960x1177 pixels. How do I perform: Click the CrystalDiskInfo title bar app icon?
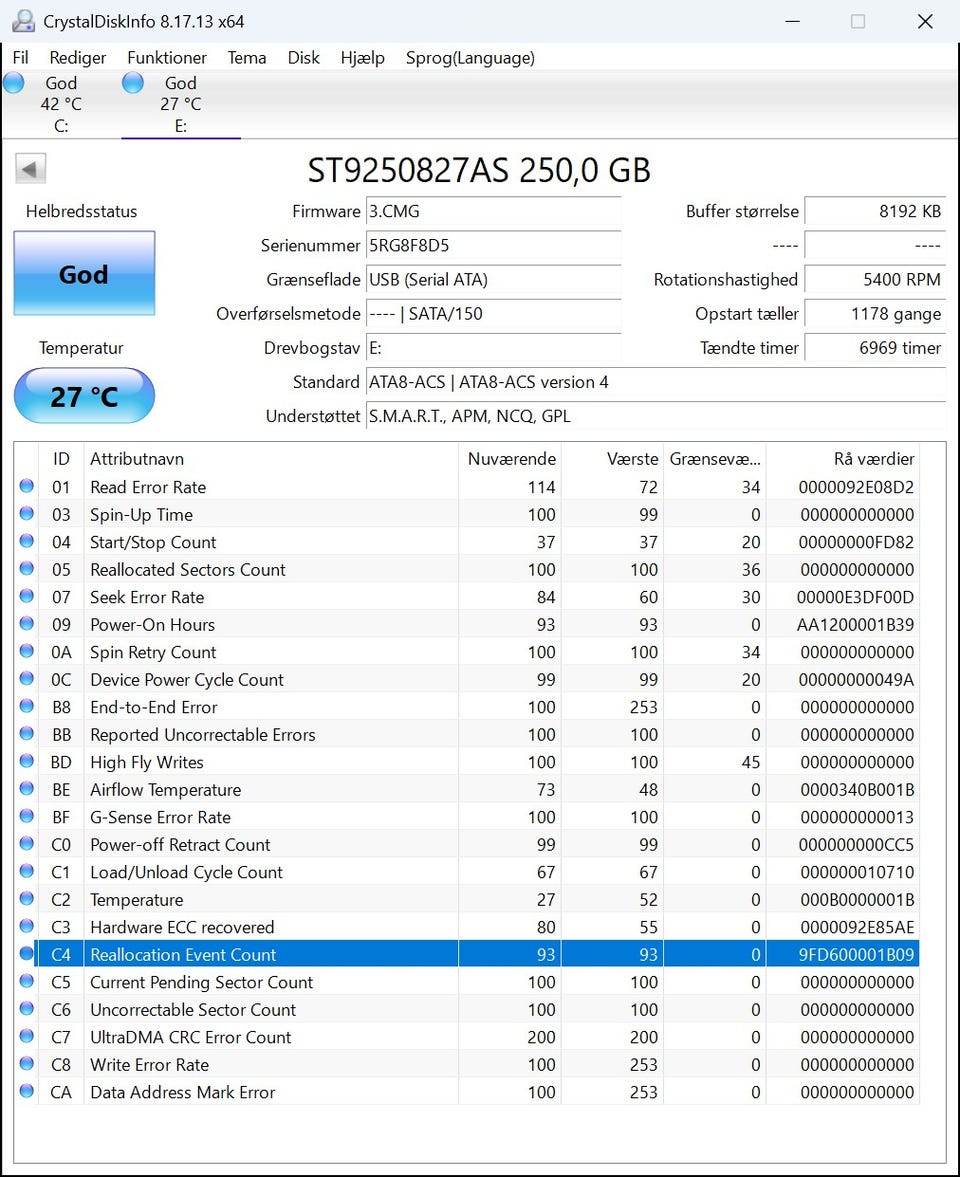click(x=22, y=21)
